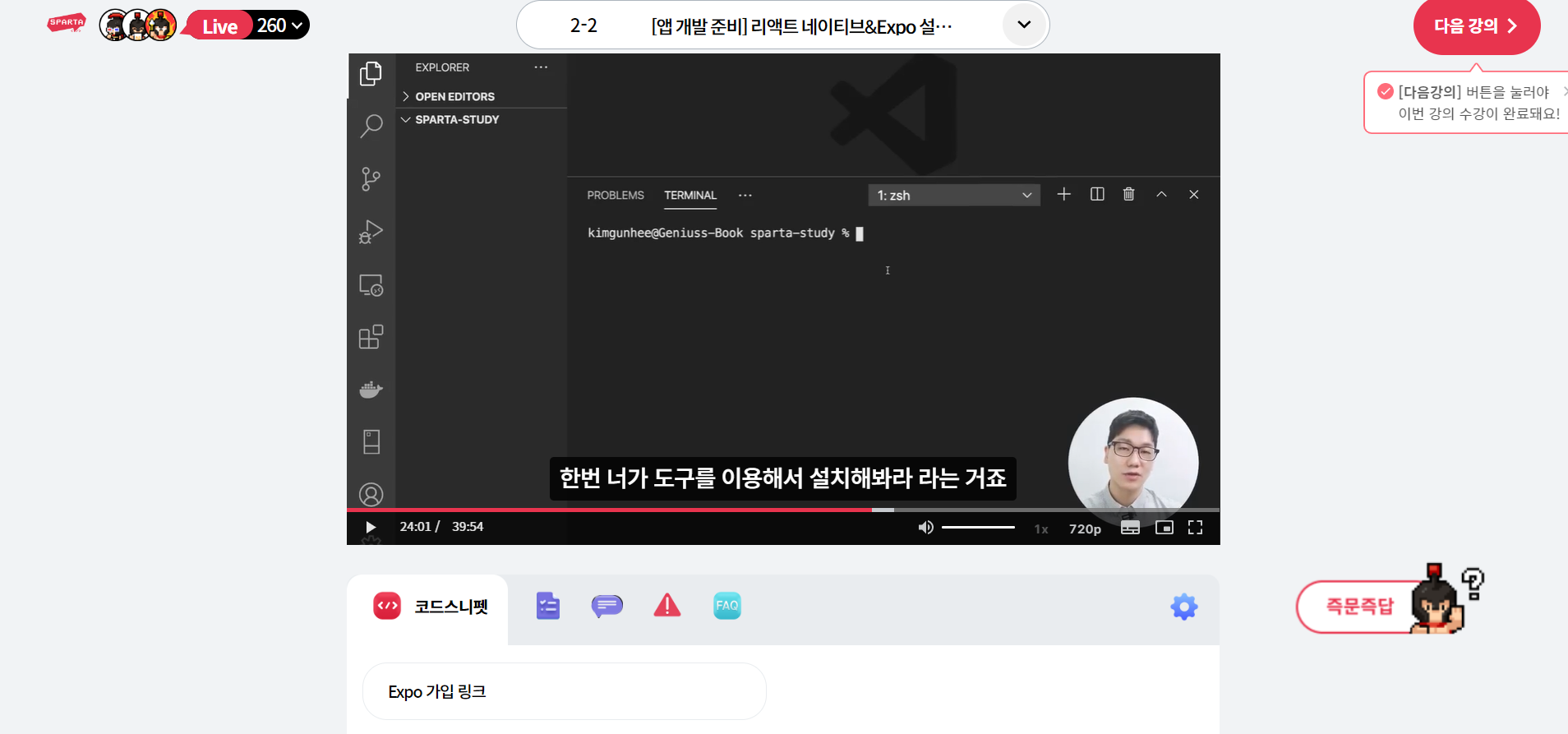Viewport: 1568px width, 734px height.
Task: Switch to PROBLEMS tab
Action: click(616, 196)
